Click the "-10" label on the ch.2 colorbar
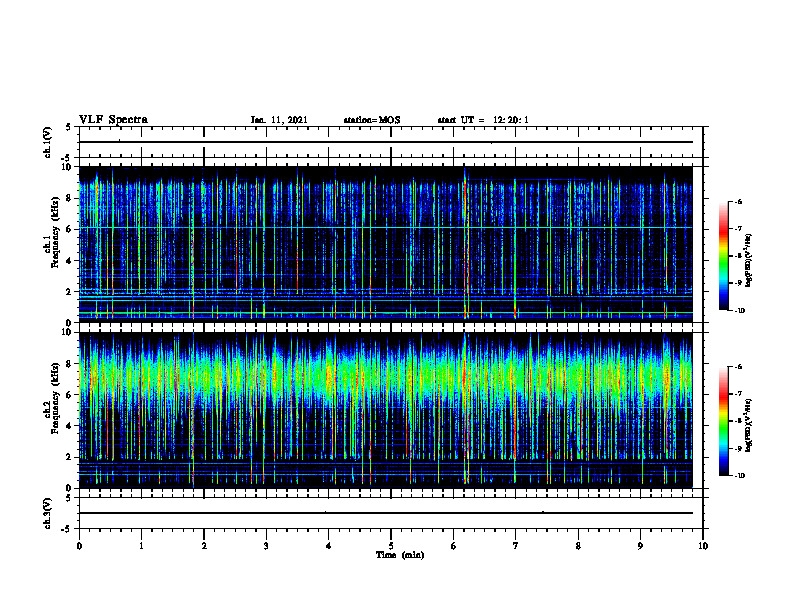The image size is (792, 612). (739, 476)
